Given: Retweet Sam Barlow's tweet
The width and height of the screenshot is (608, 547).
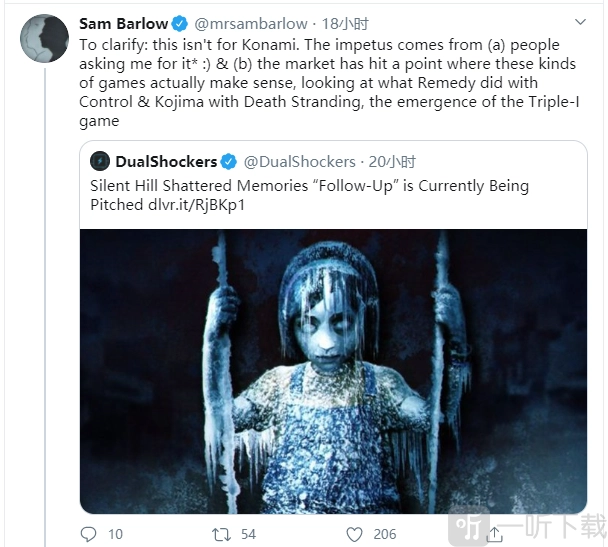Looking at the screenshot, I should 221,534.
